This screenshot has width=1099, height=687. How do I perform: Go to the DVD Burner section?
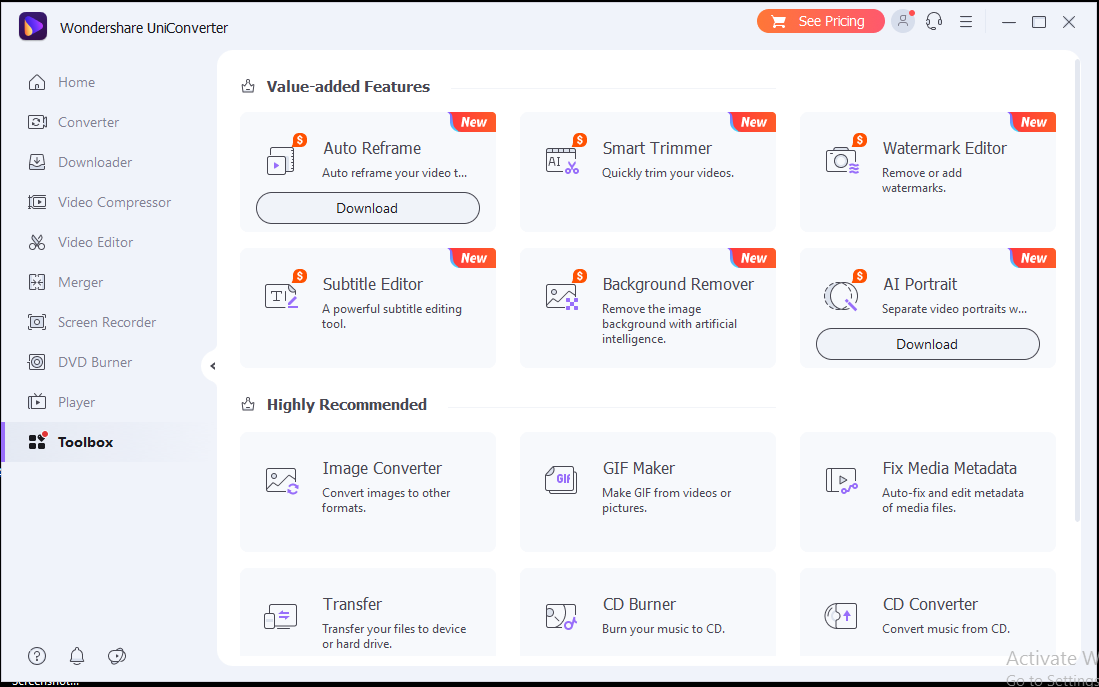coord(95,362)
